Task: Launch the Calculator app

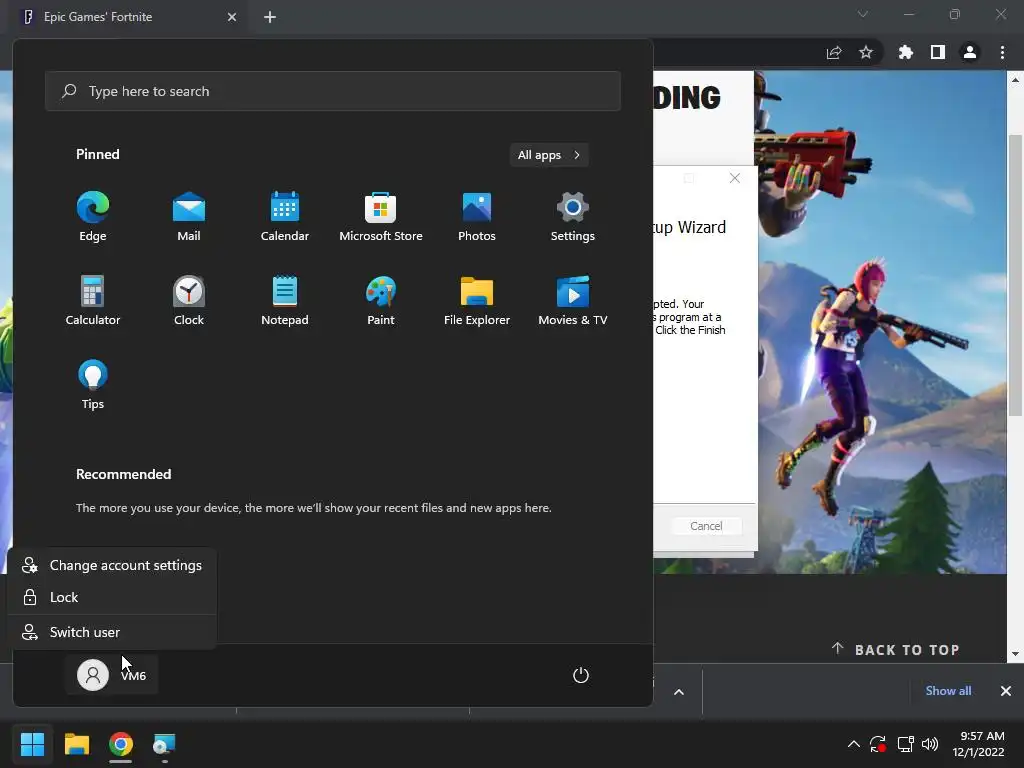Action: pos(93,300)
